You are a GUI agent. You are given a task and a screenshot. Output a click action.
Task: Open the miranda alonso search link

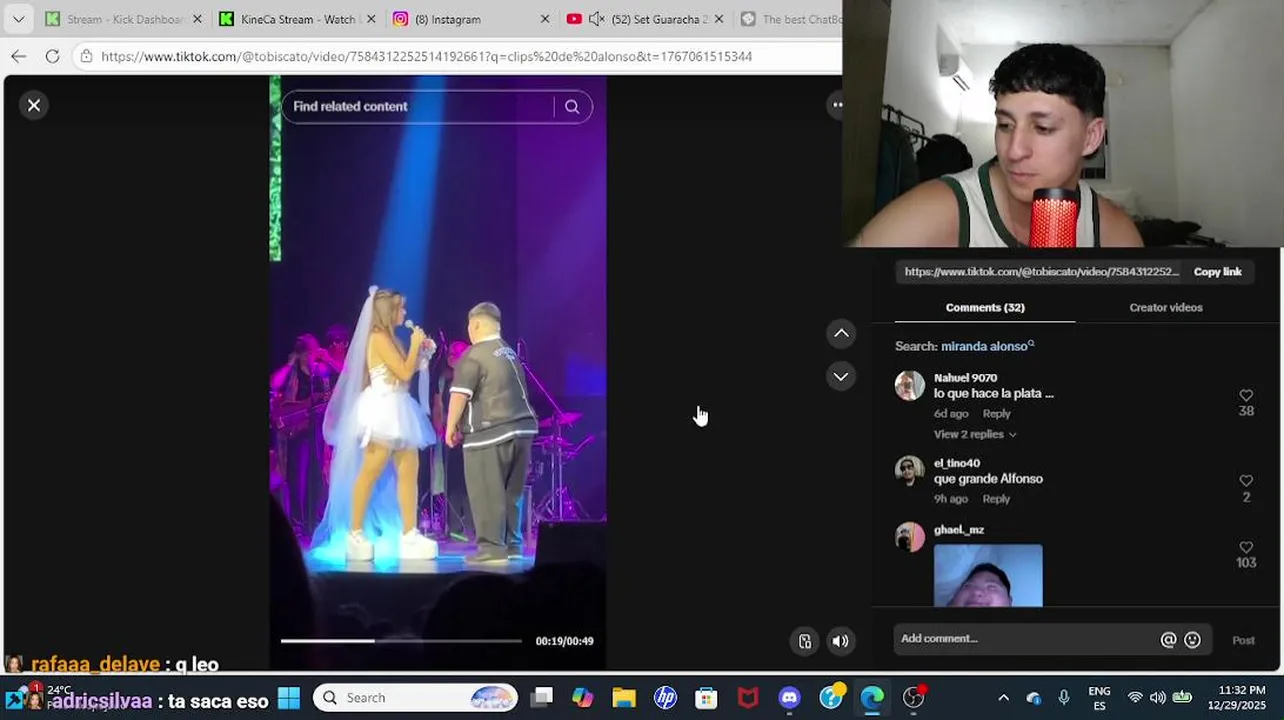[x=987, y=346]
